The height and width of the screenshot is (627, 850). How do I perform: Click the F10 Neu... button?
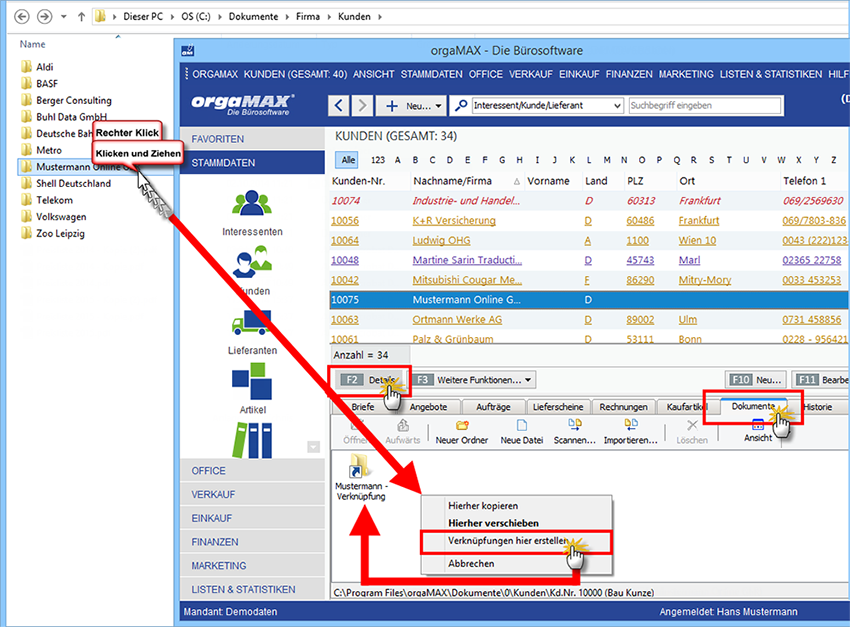[757, 380]
